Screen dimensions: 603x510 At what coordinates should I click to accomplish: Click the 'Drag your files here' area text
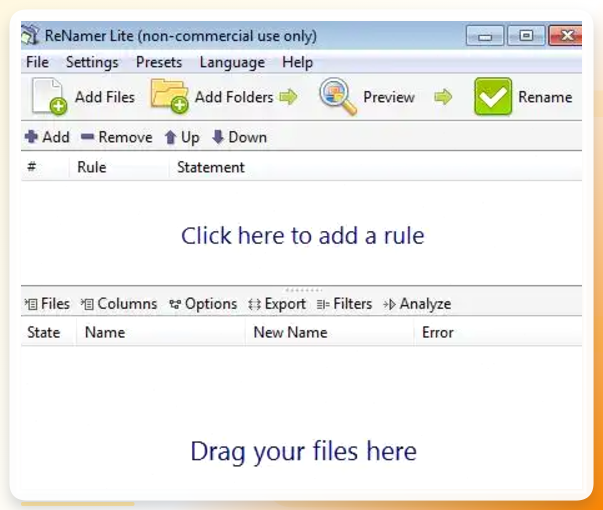[303, 452]
